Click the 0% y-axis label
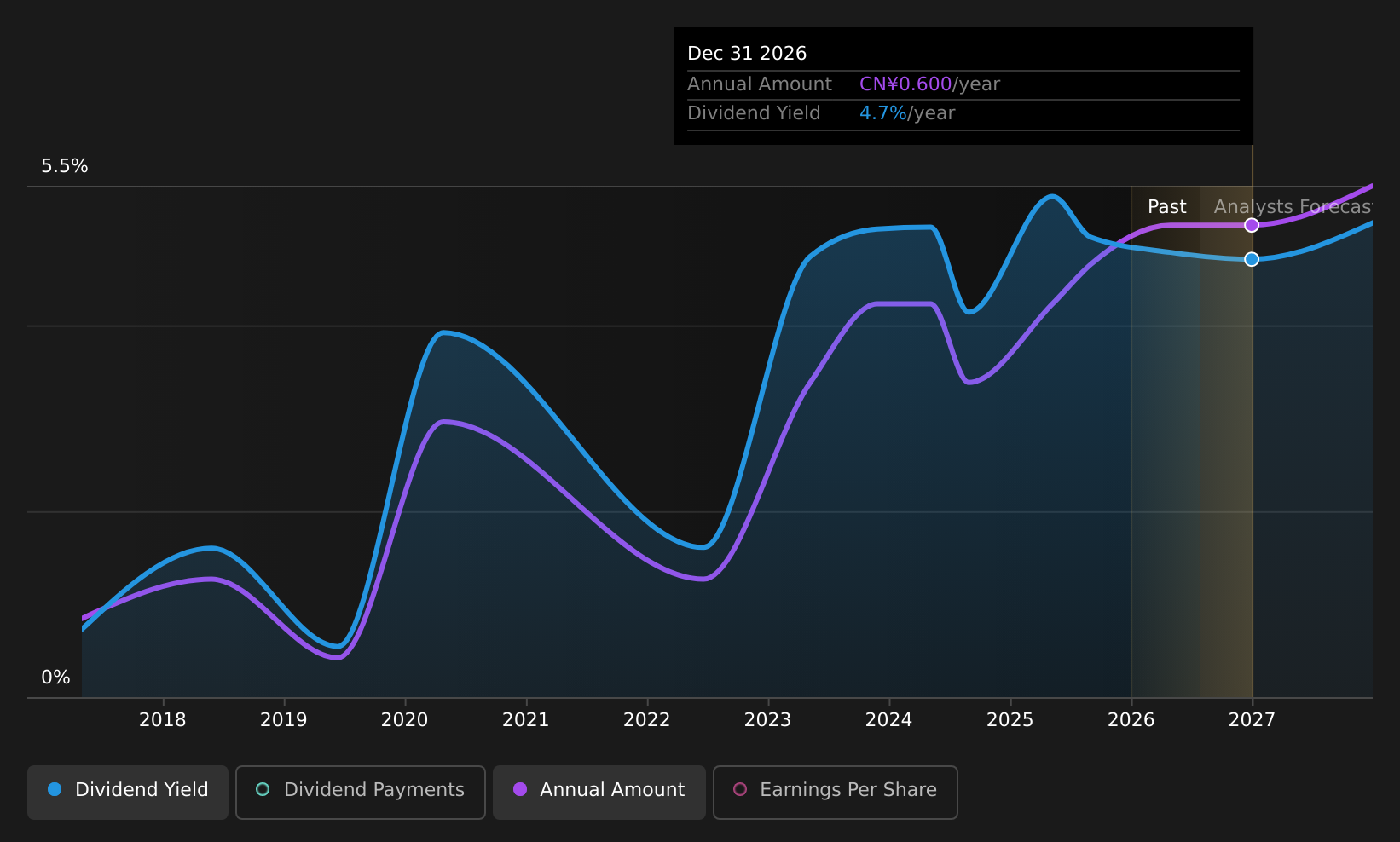The height and width of the screenshot is (842, 1400). (x=56, y=678)
